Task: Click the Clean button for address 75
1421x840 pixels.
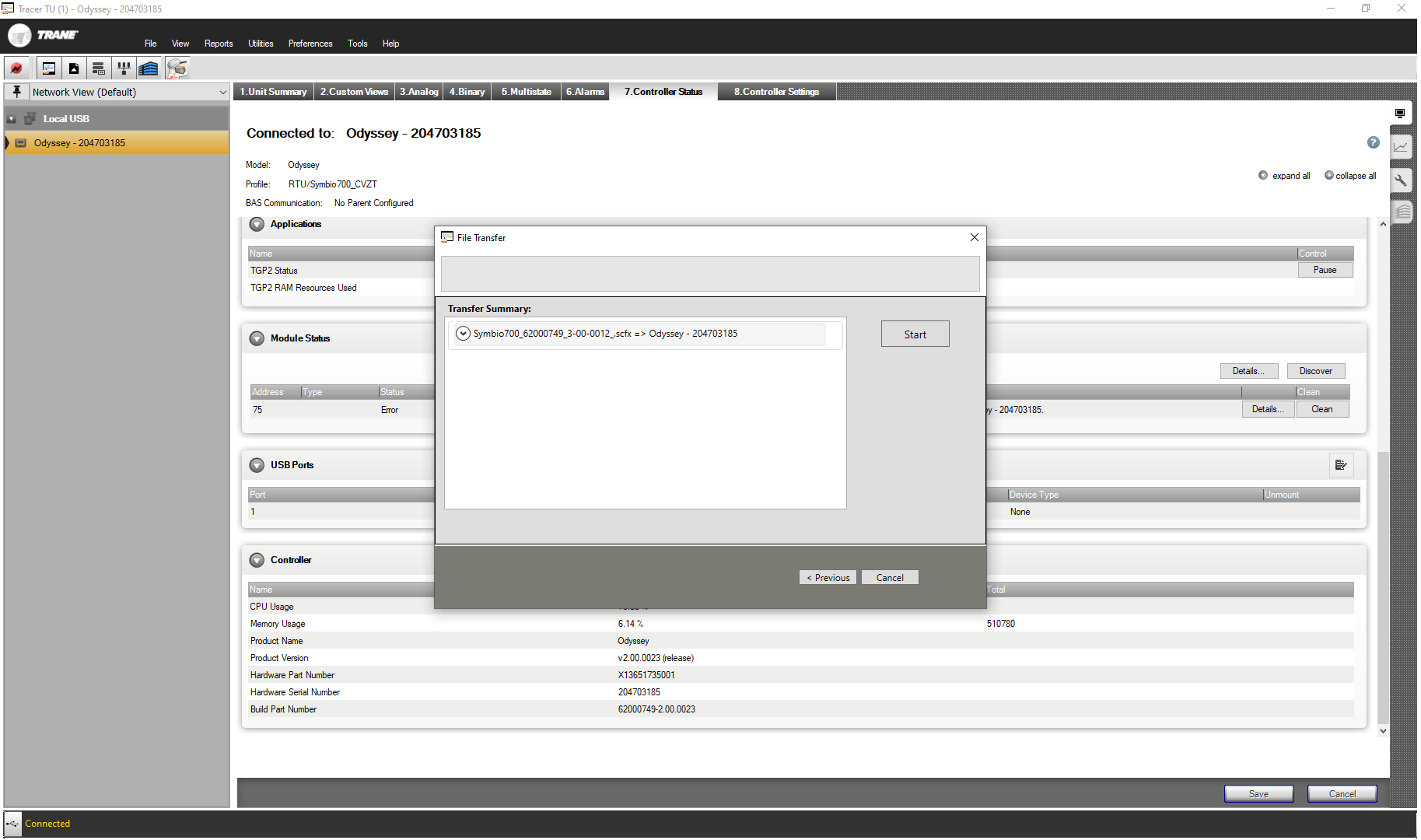Action: [1322, 409]
